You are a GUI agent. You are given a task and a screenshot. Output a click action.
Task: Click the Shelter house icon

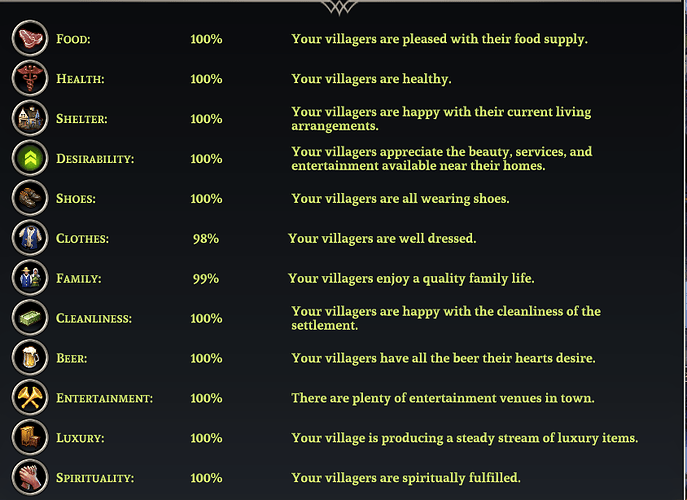tap(28, 119)
